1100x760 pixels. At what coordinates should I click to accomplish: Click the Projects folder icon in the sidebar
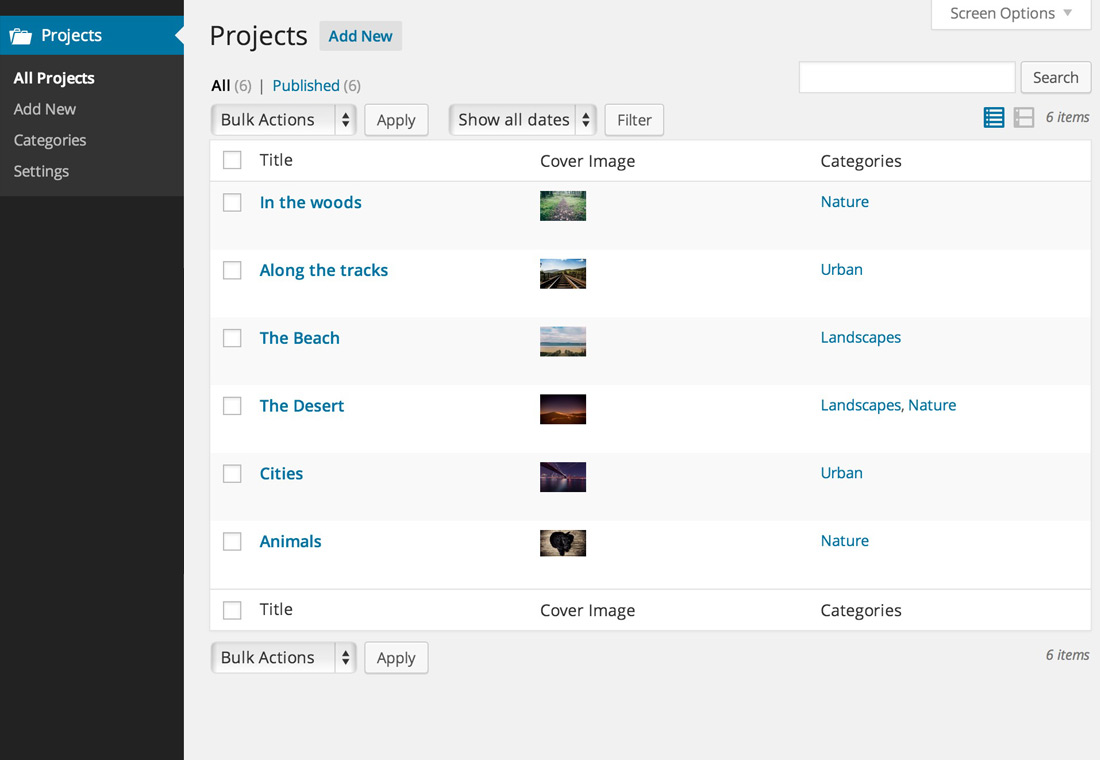click(x=19, y=35)
